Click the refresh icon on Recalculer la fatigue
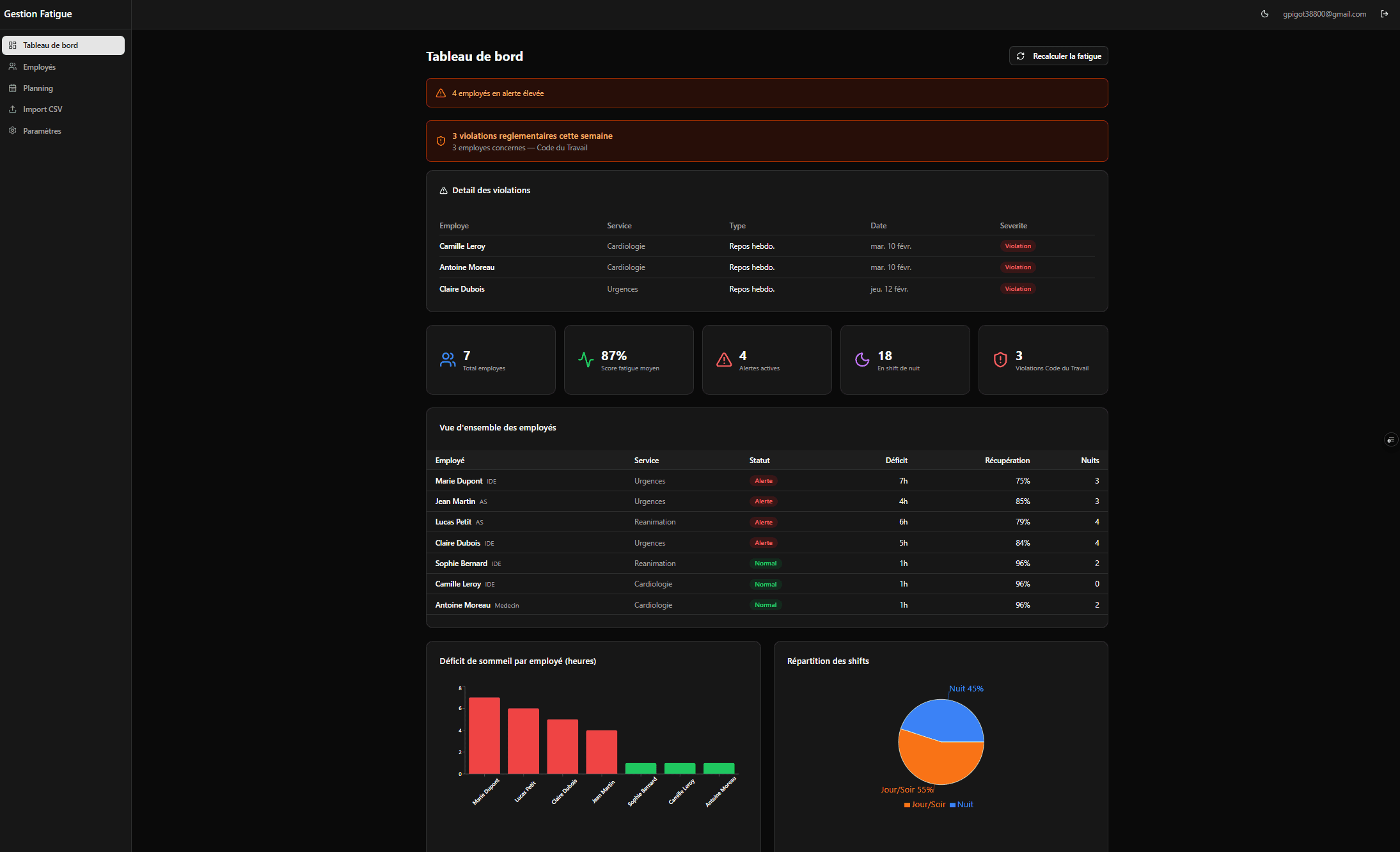Image resolution: width=1400 pixels, height=852 pixels. coord(1021,56)
